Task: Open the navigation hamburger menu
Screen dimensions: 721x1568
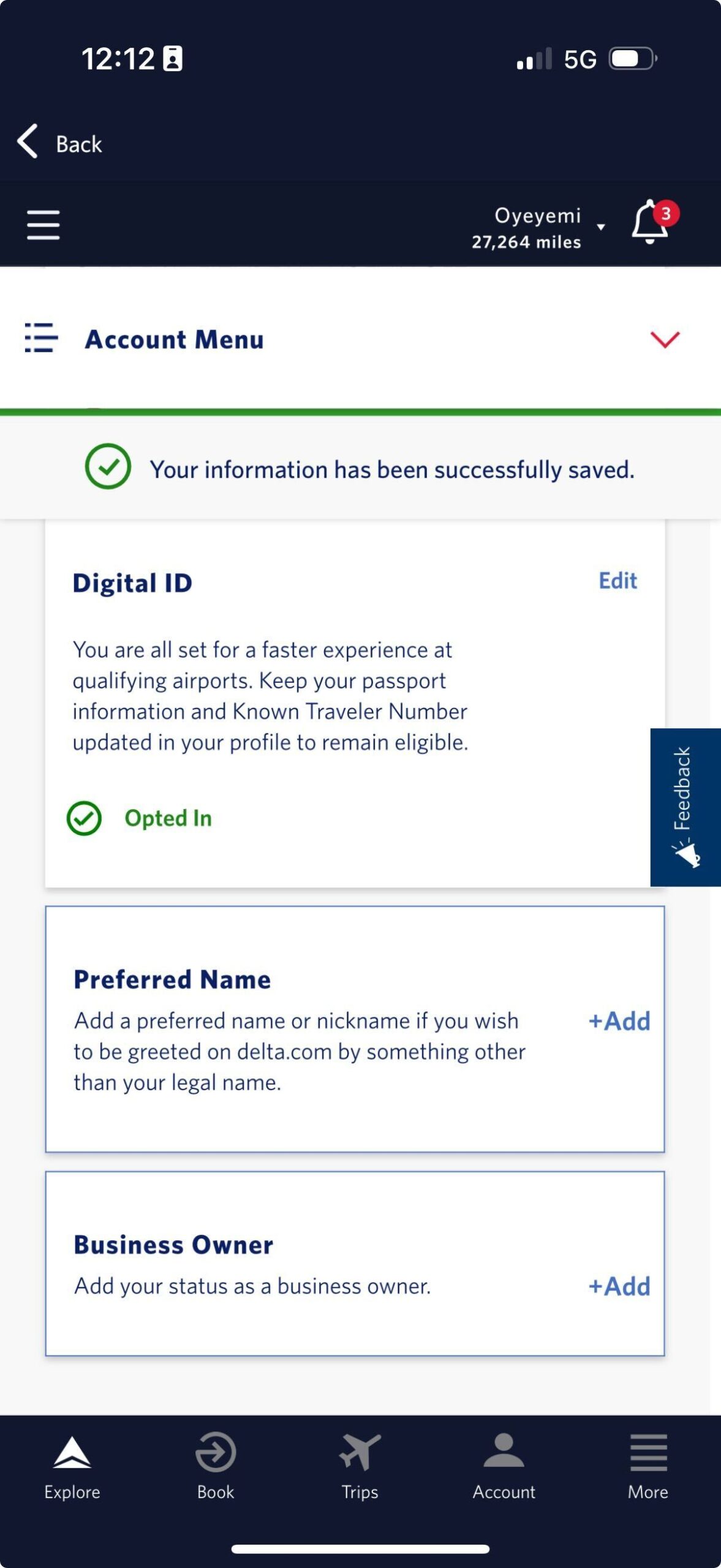Action: [x=43, y=225]
